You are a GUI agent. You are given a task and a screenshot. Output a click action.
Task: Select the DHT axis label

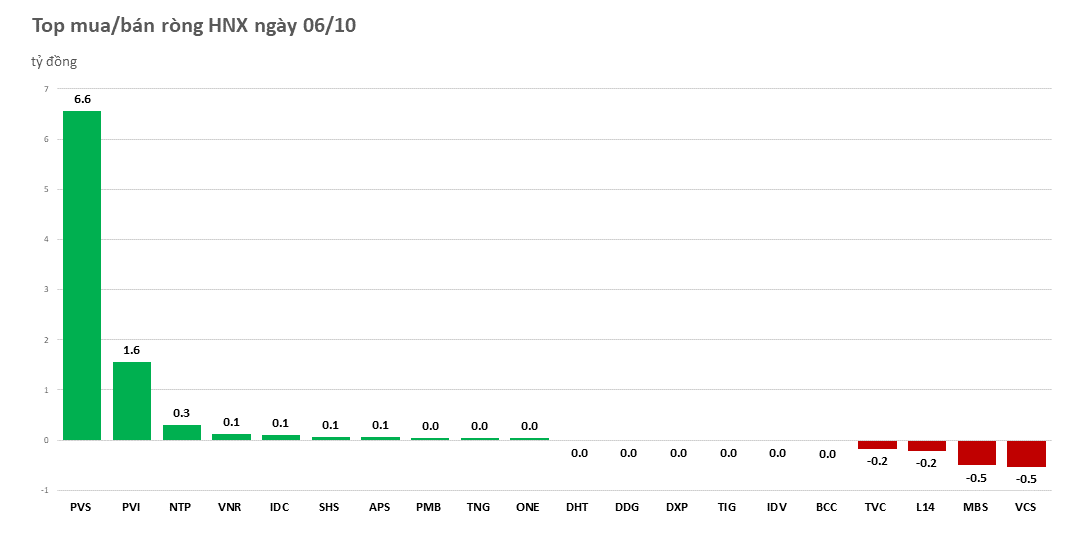[x=578, y=507]
